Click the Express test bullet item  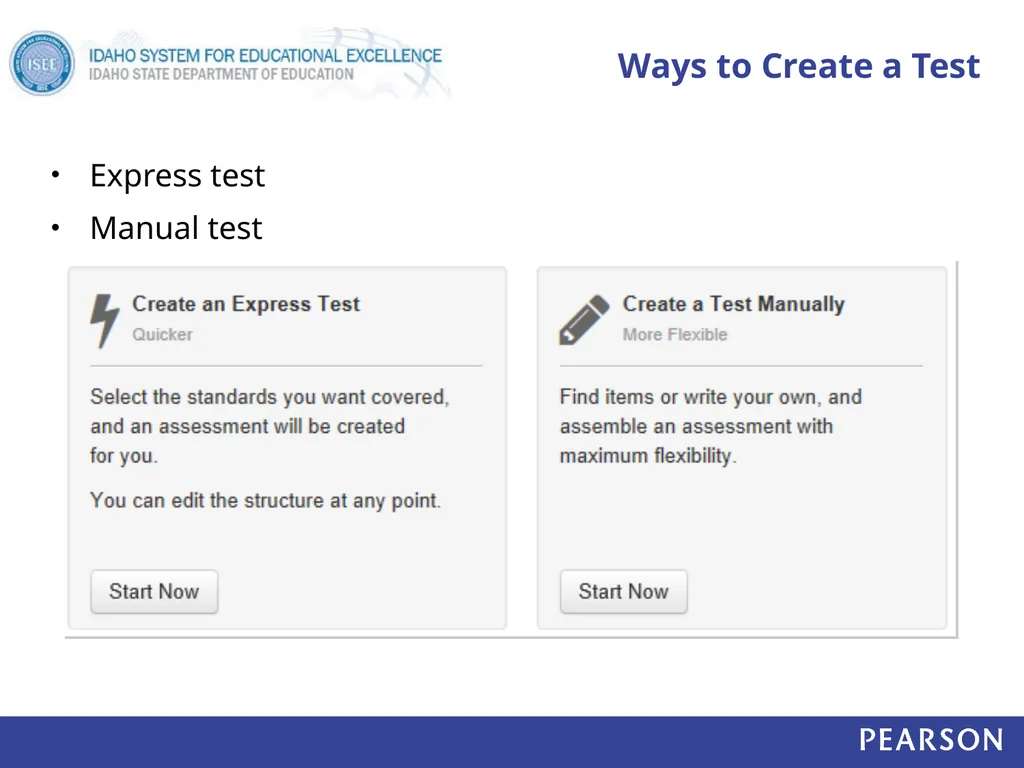[x=177, y=176]
